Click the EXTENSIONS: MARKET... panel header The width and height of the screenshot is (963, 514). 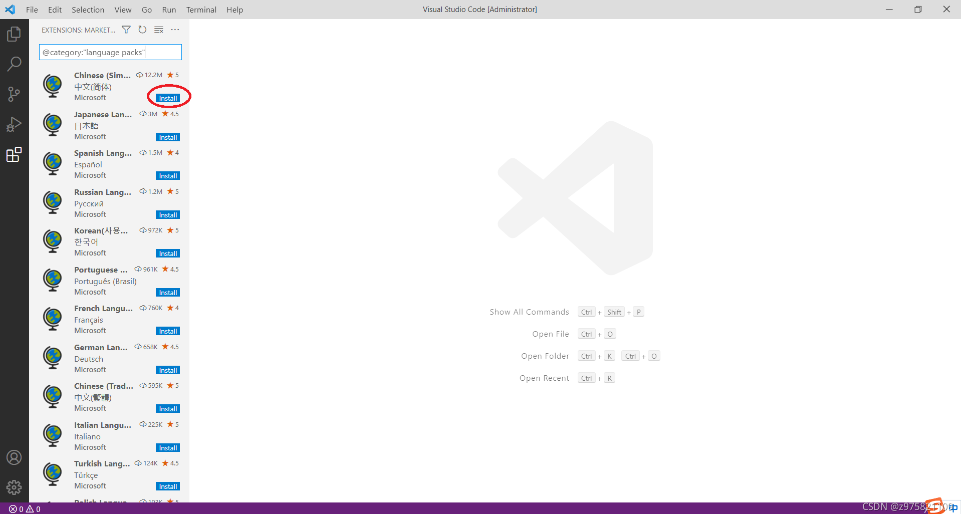[78, 30]
